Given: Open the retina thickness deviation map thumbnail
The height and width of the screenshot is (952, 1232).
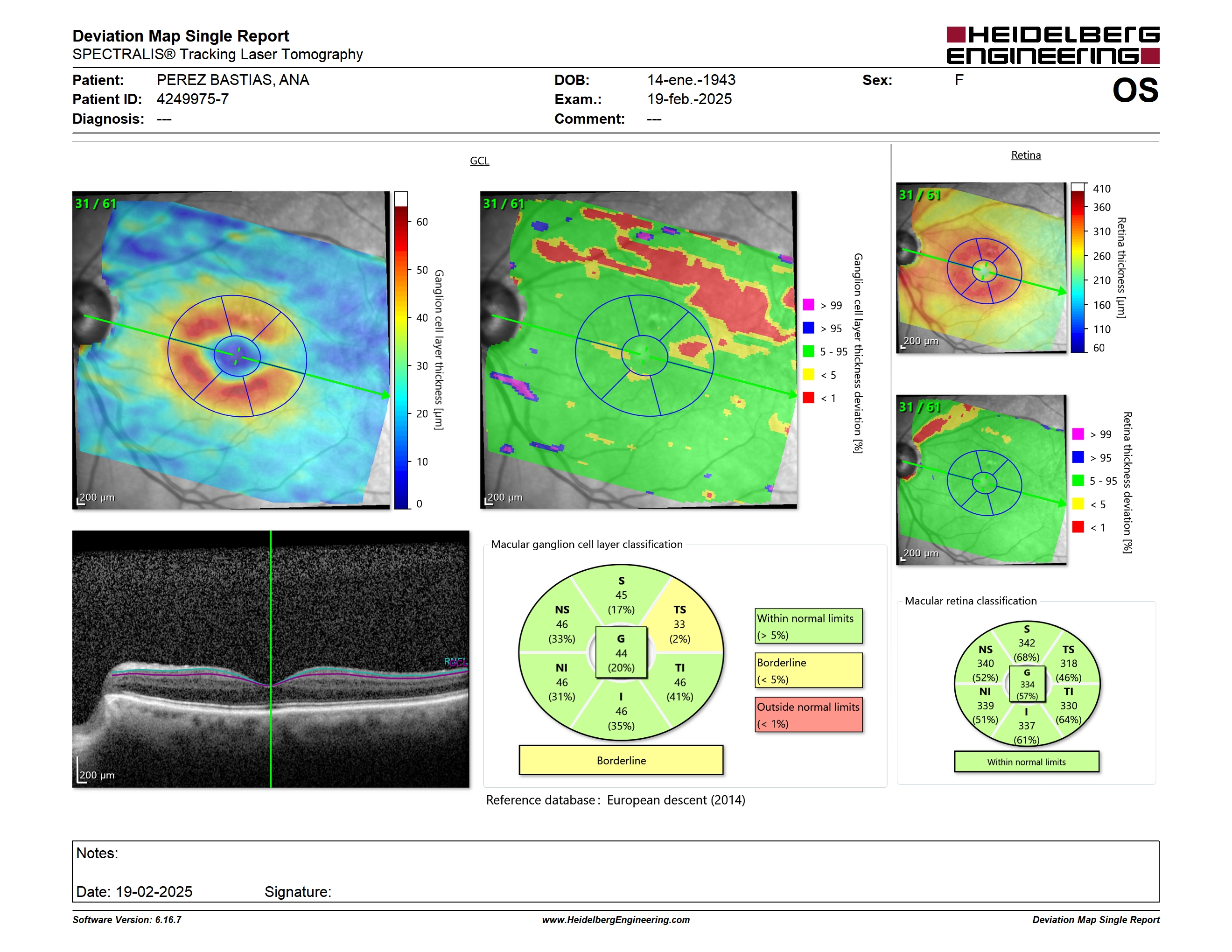Looking at the screenshot, I should tap(981, 480).
